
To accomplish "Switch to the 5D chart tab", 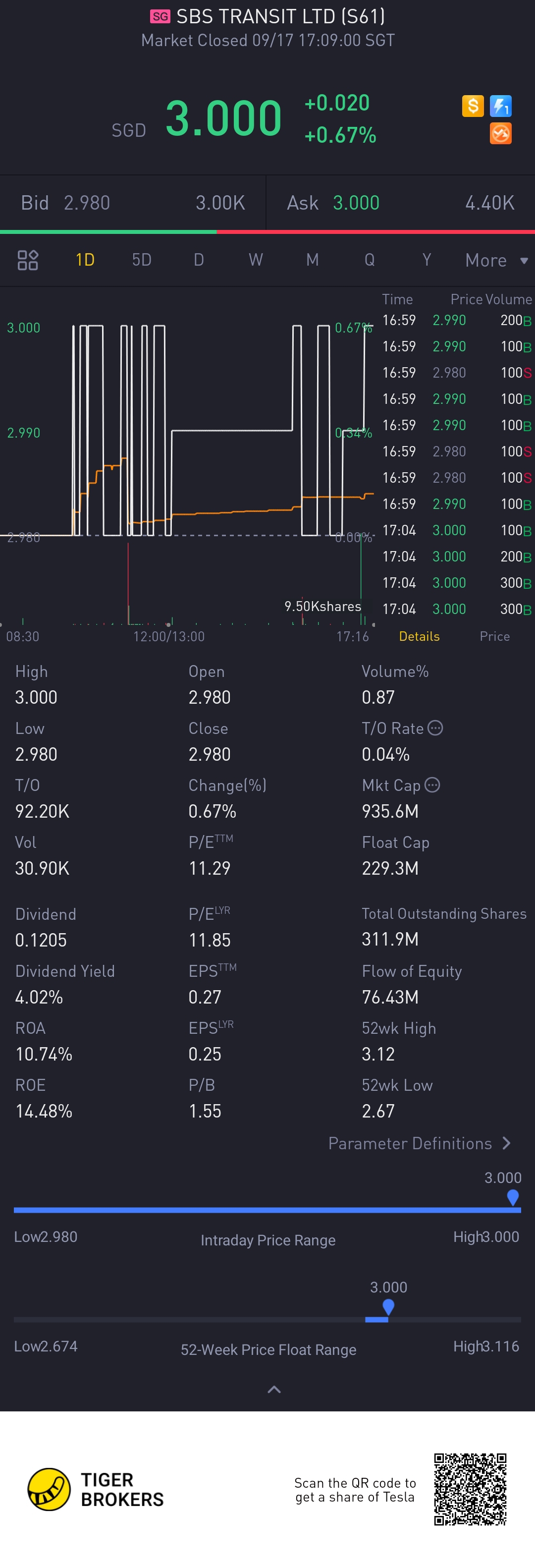I will 142,260.
